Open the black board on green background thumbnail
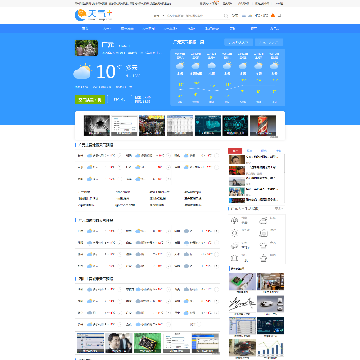 point(147,343)
